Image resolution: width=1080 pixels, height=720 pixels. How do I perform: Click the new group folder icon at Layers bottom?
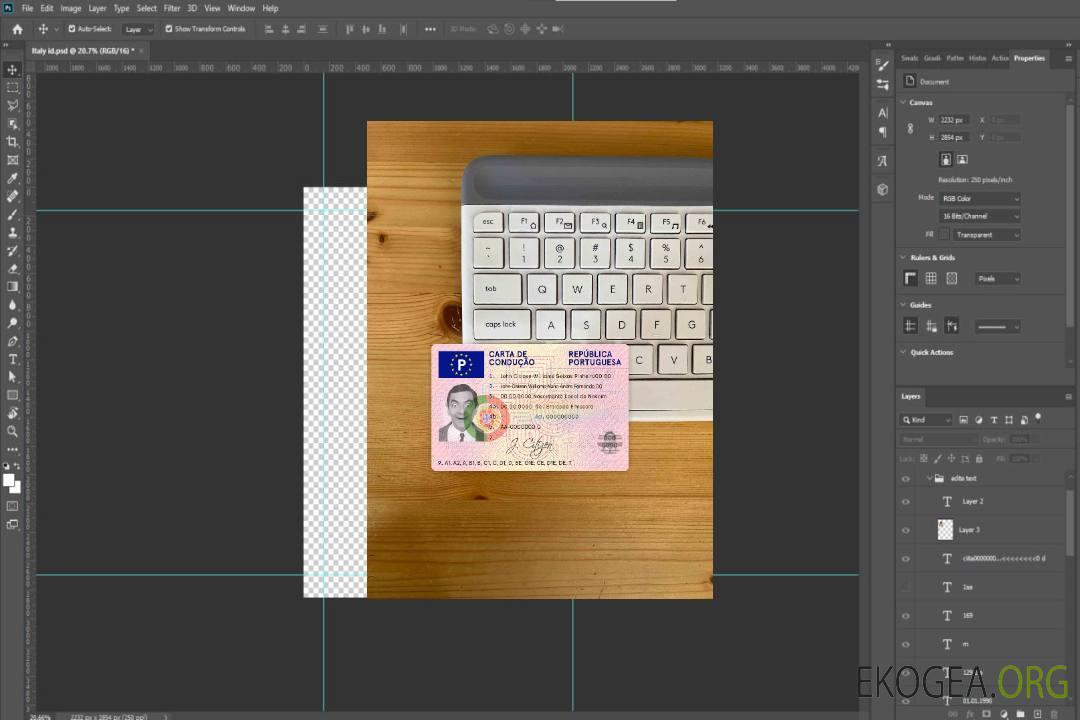click(x=1020, y=714)
